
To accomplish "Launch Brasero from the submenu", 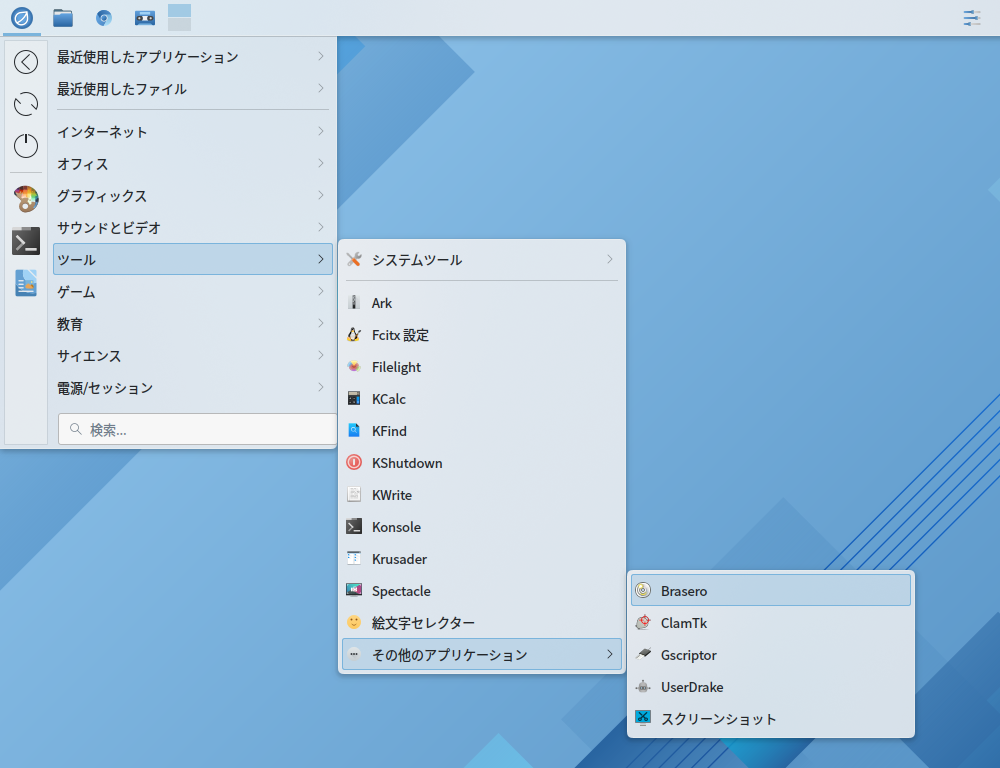I will point(770,591).
